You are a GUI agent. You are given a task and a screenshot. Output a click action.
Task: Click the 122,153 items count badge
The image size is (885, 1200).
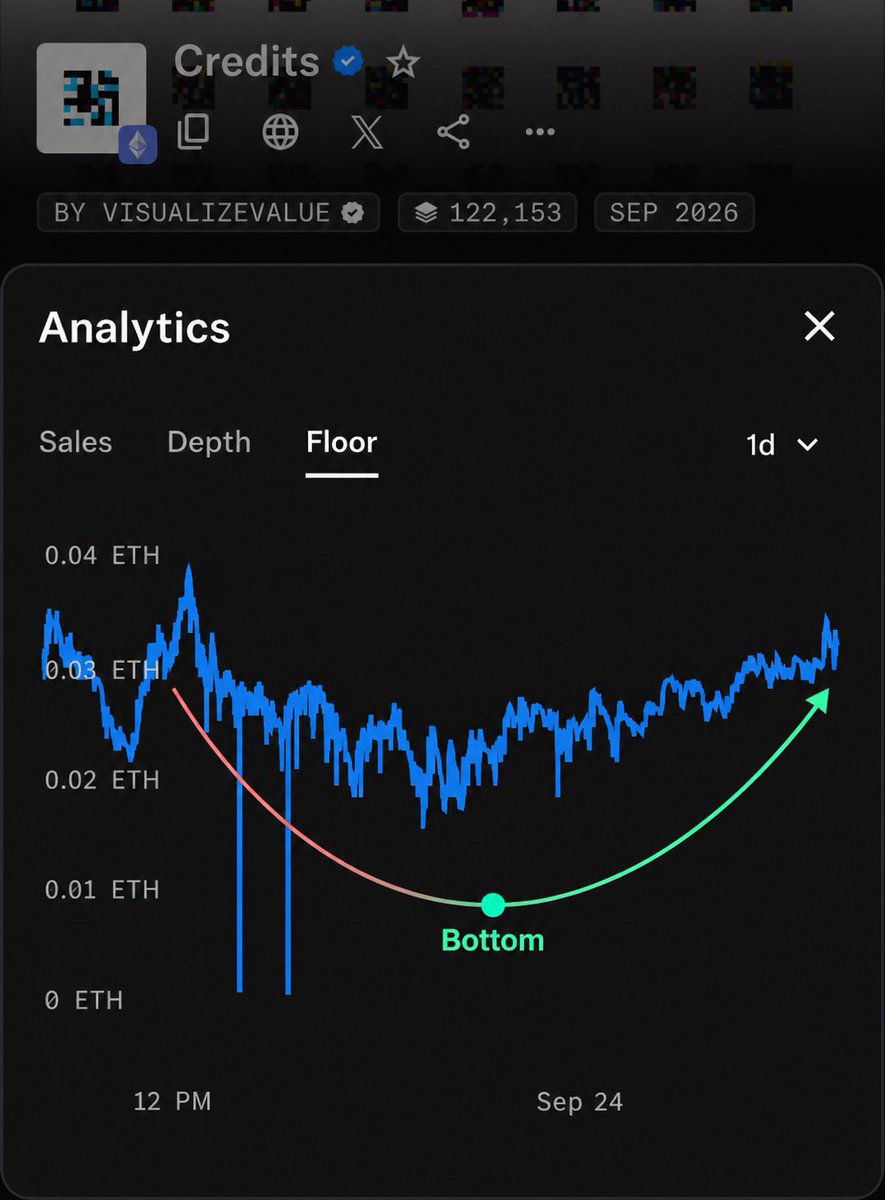tap(487, 212)
